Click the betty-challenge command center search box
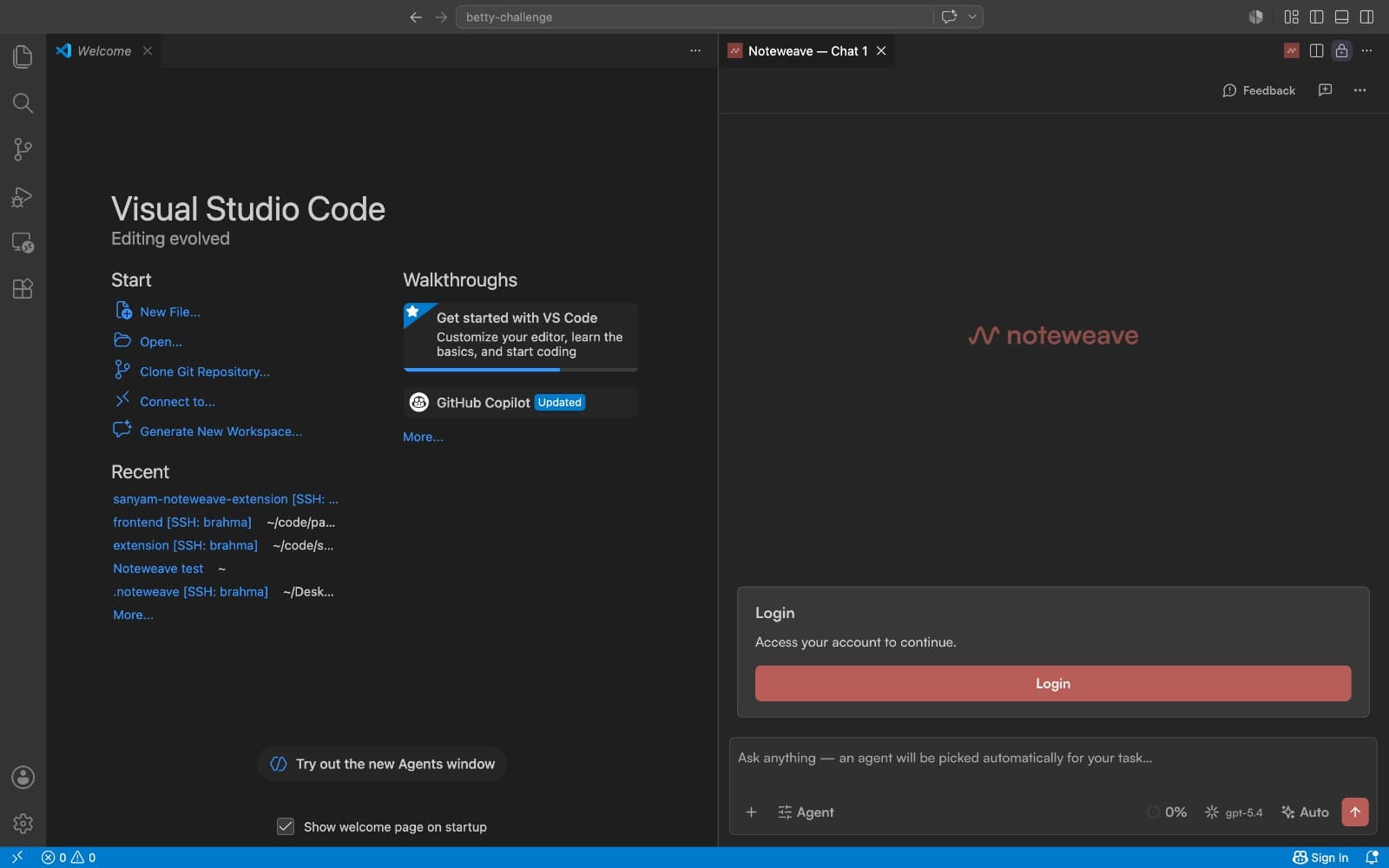1389x868 pixels. point(694,16)
